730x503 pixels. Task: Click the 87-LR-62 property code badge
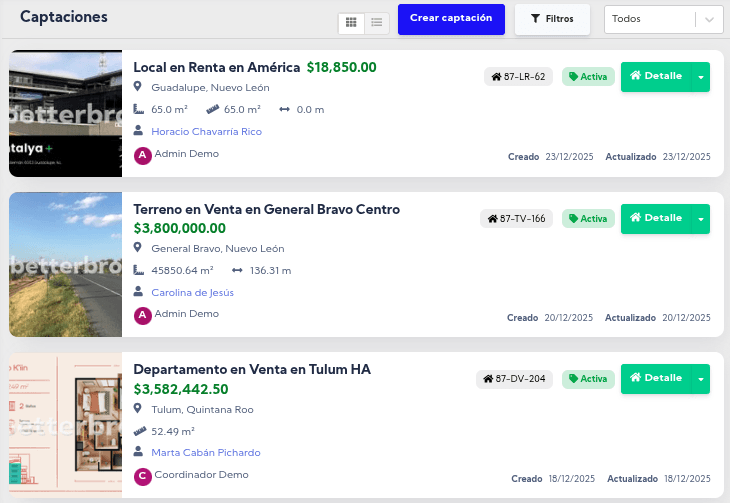pos(518,77)
